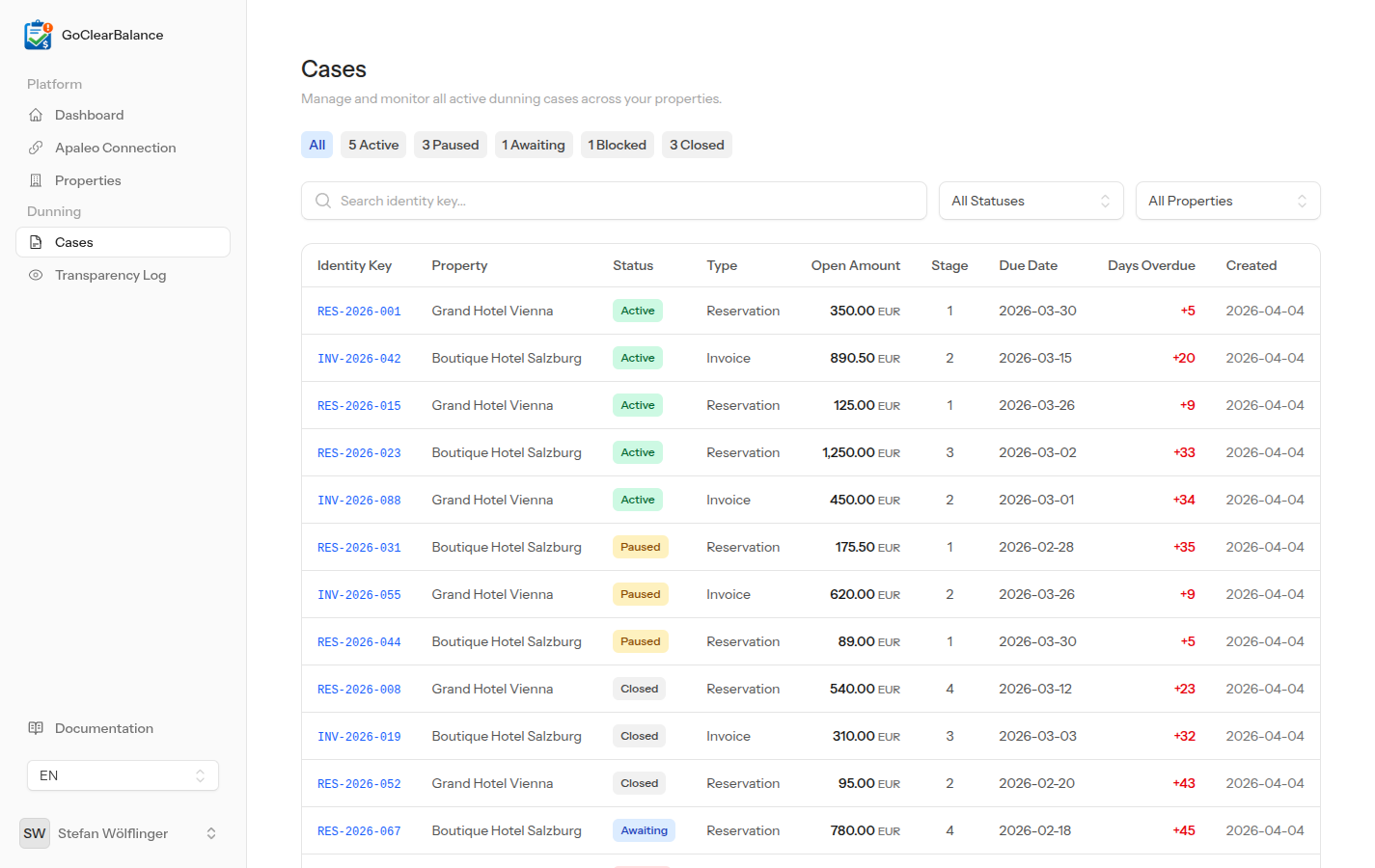Filter by 1 Blocked case
Viewport: 1375px width, 868px height.
(618, 145)
